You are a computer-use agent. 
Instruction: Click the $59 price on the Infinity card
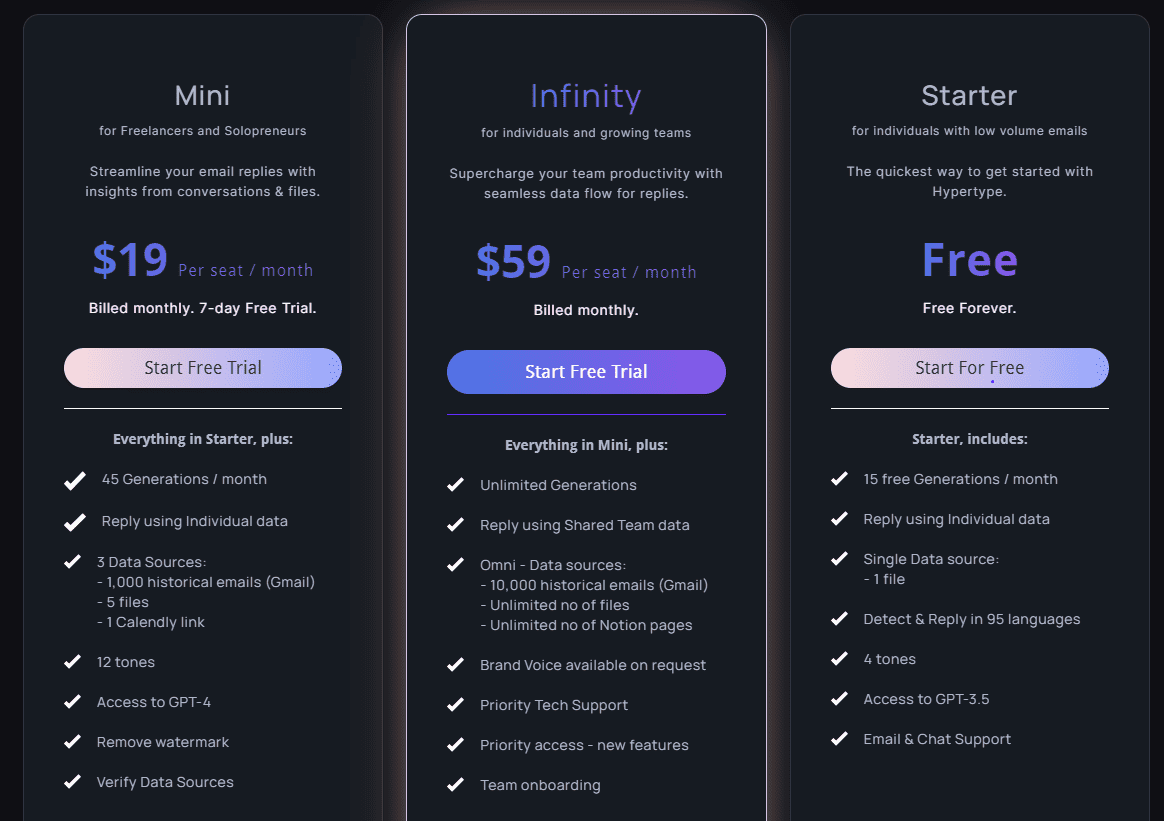[511, 262]
